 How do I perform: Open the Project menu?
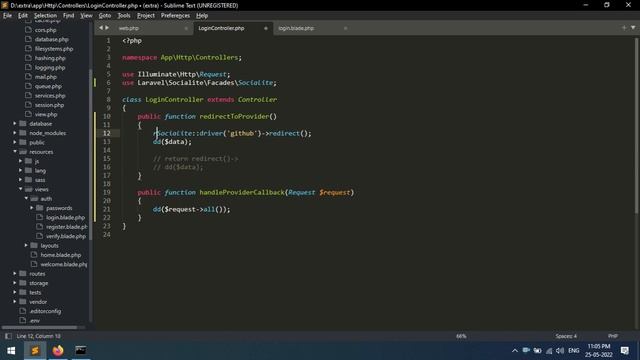click(x=146, y=16)
